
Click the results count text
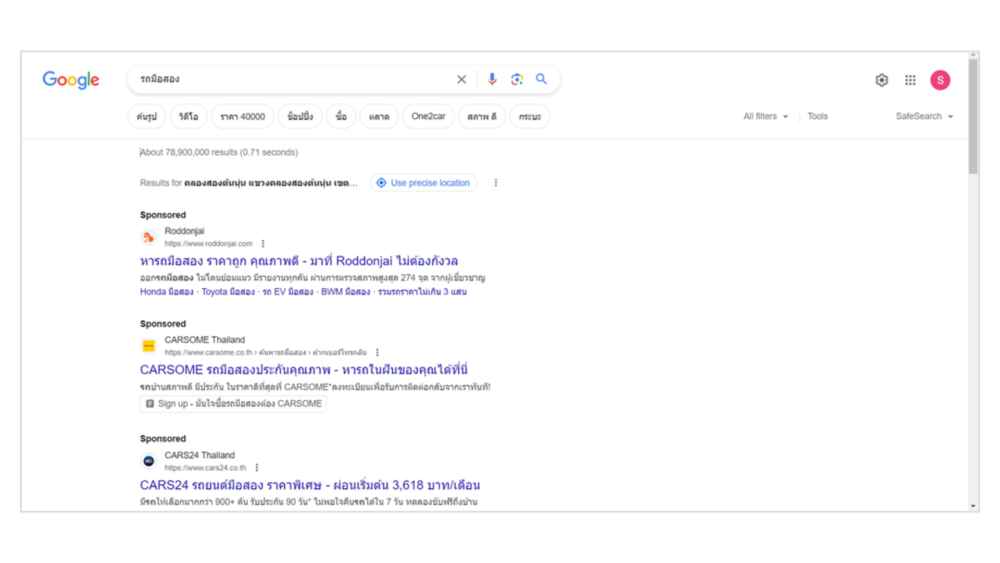click(219, 152)
